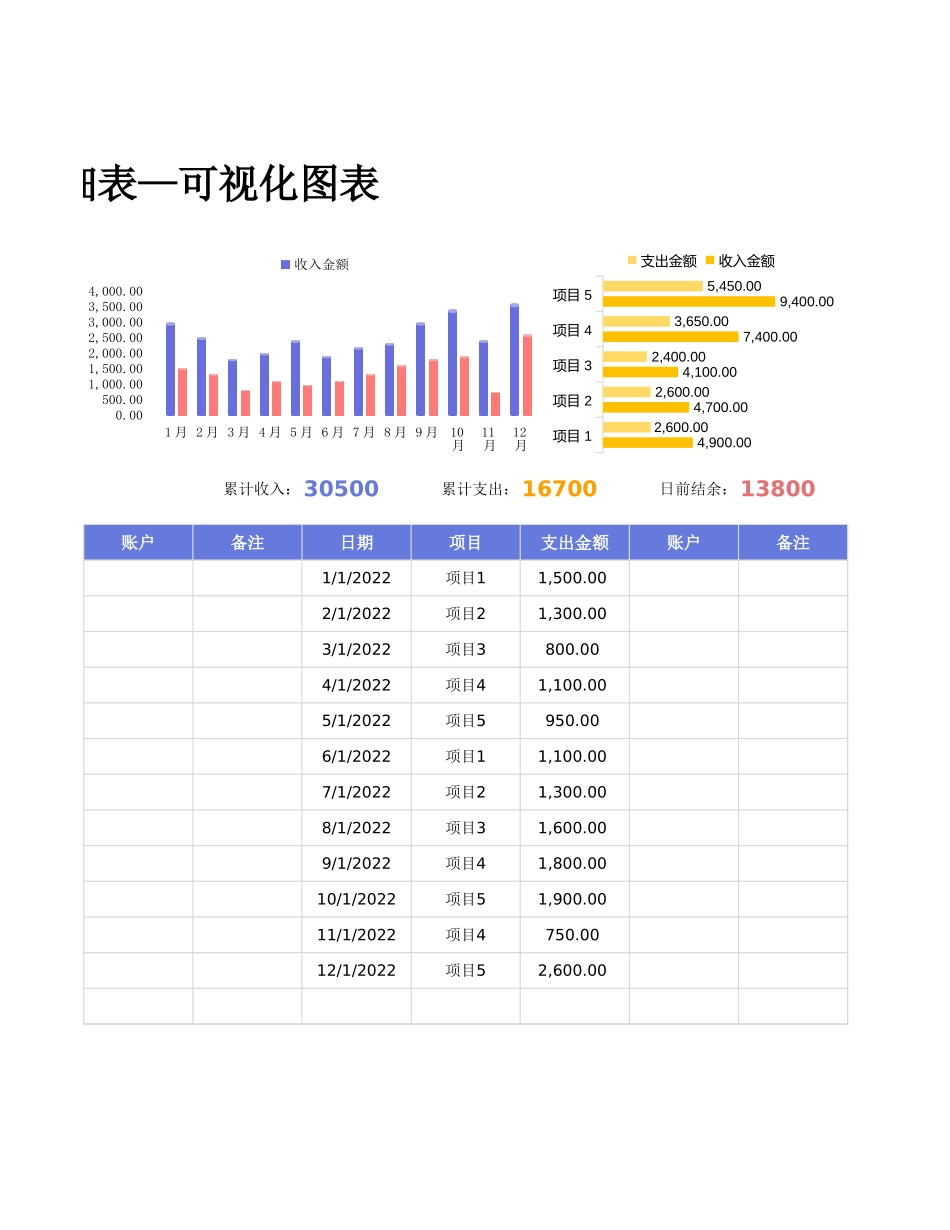Click the cell showing 2,600.00 for 12/1/2022
The height and width of the screenshot is (1230, 950).
pyautogui.click(x=573, y=970)
